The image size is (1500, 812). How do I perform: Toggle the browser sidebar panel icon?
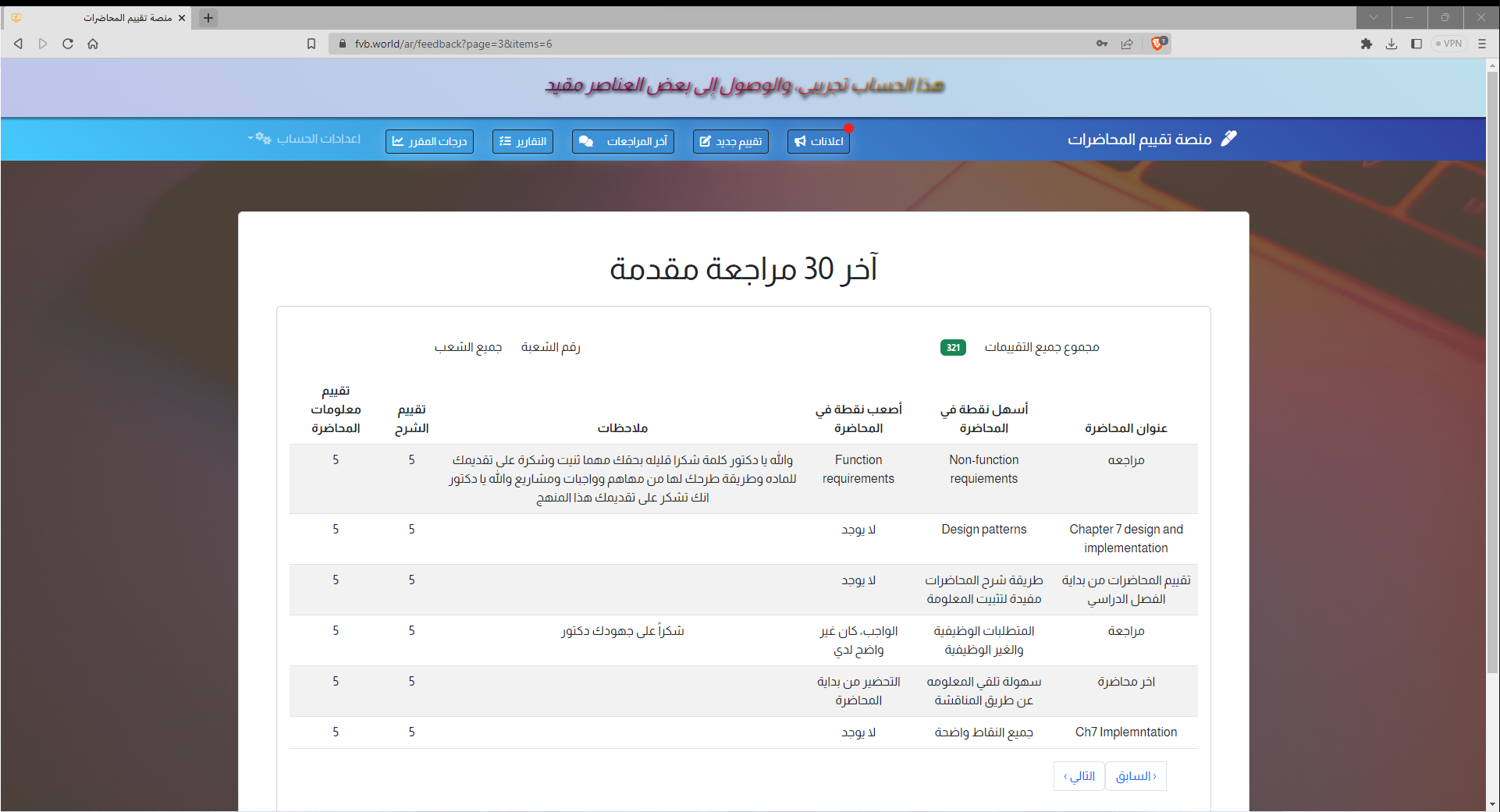pos(1416,44)
